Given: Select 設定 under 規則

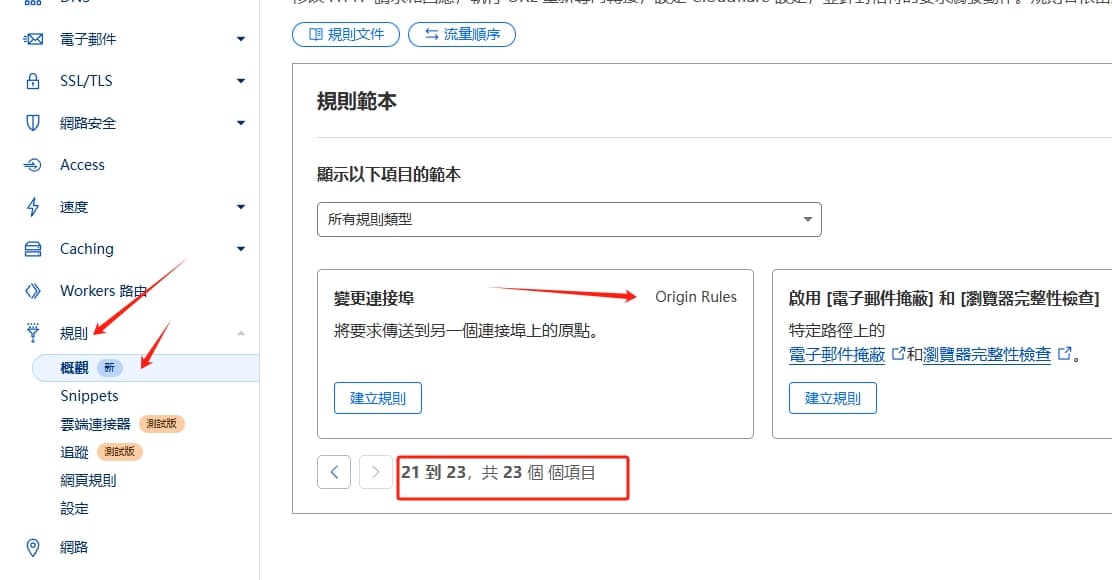Looking at the screenshot, I should (x=75, y=508).
